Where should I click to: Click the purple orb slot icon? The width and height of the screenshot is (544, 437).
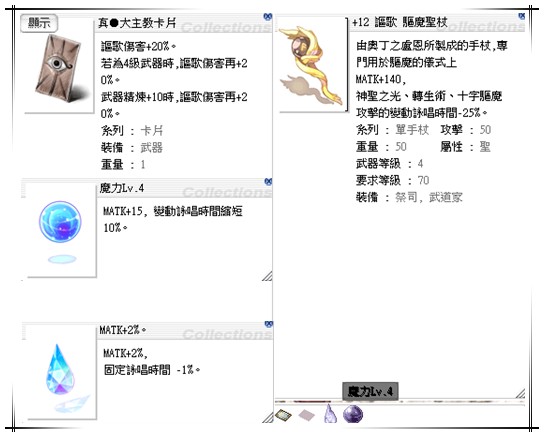click(x=353, y=414)
